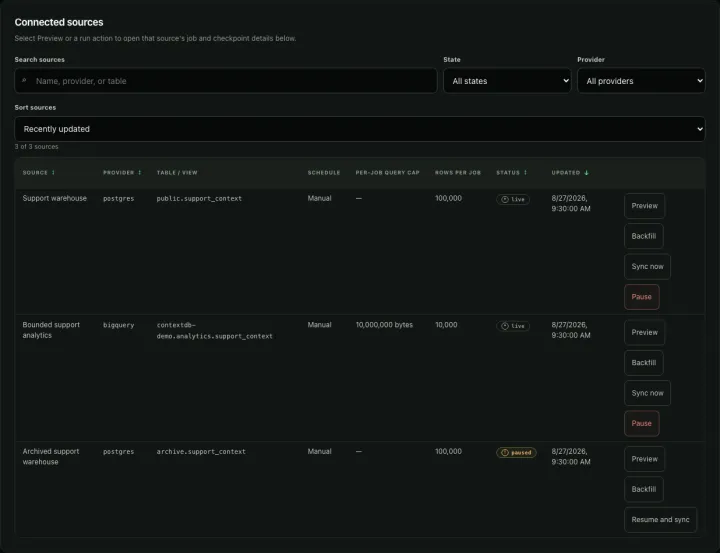
Task: Click the Schedule column header
Action: [324, 173]
